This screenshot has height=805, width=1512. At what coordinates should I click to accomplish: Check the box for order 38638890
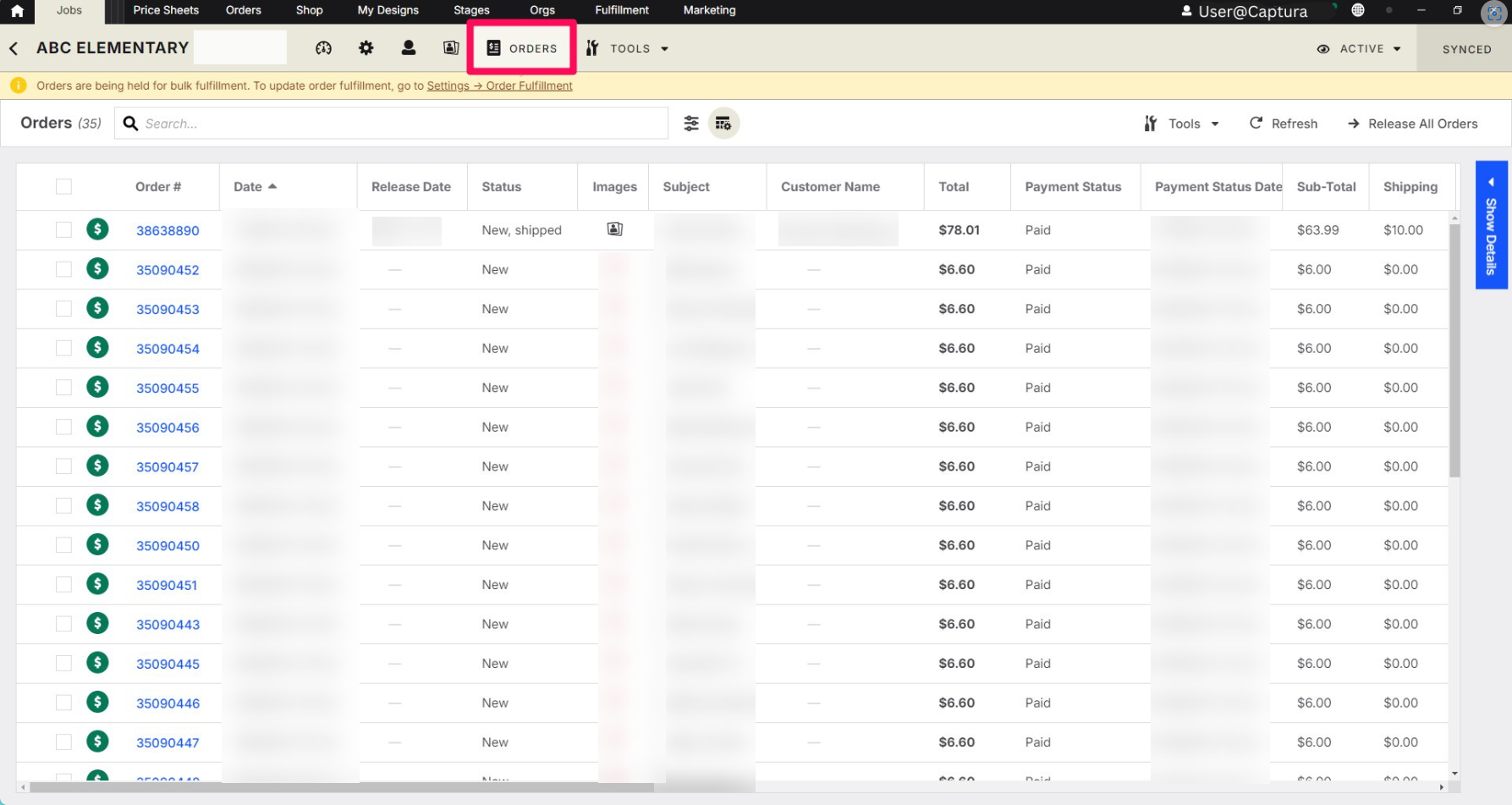coord(63,229)
